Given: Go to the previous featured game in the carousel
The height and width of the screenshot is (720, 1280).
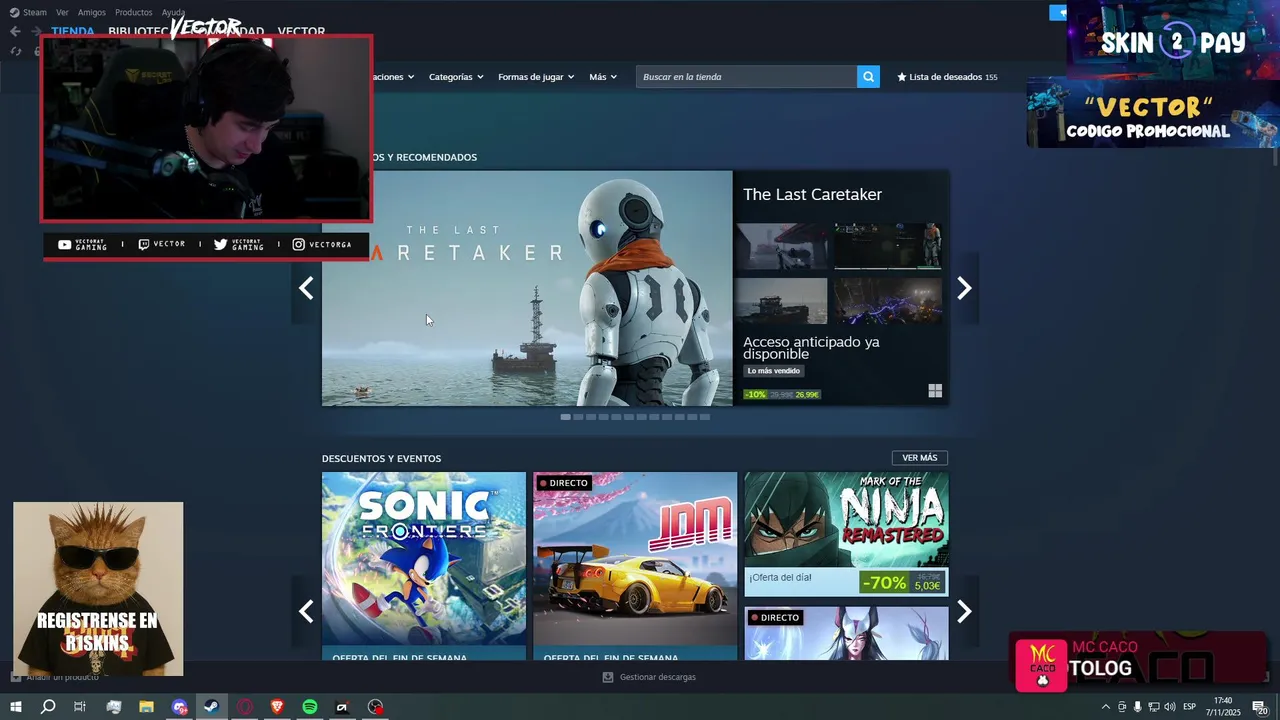Looking at the screenshot, I should pos(306,288).
